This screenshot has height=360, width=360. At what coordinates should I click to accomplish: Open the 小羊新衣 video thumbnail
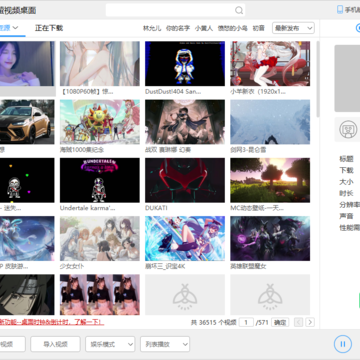pyautogui.click(x=270, y=64)
